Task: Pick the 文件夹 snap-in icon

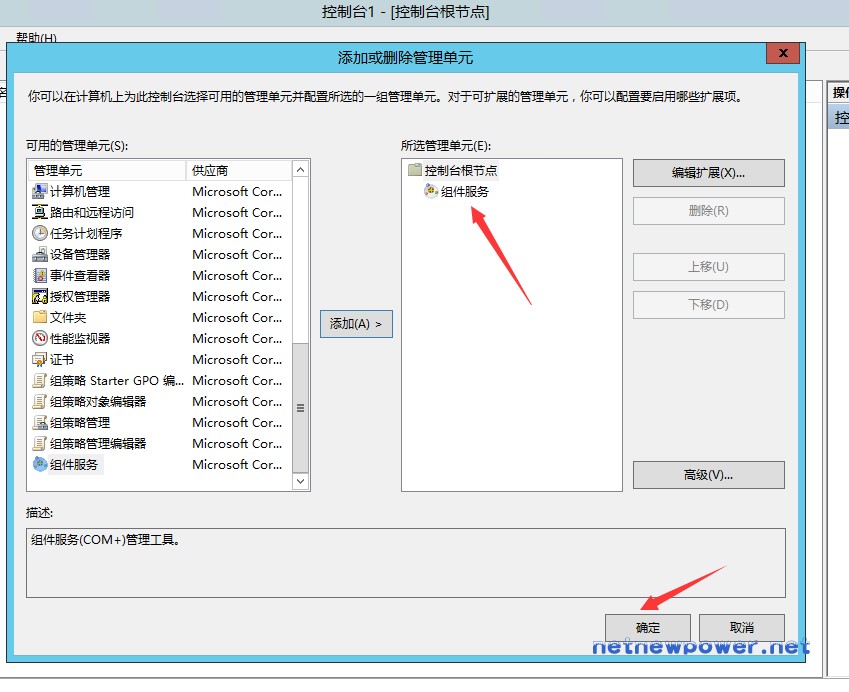Action: tap(40, 317)
